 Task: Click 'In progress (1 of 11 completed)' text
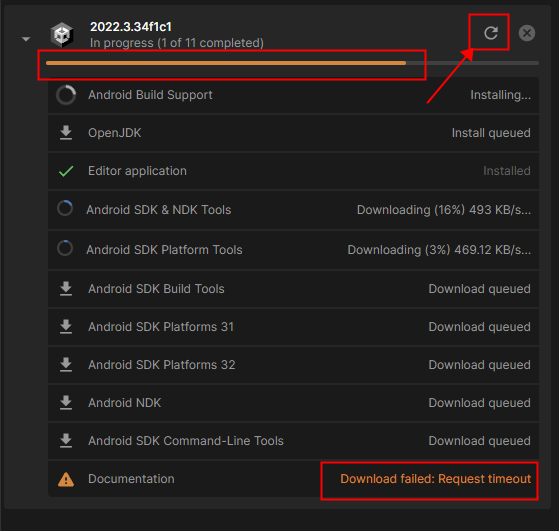point(177,43)
